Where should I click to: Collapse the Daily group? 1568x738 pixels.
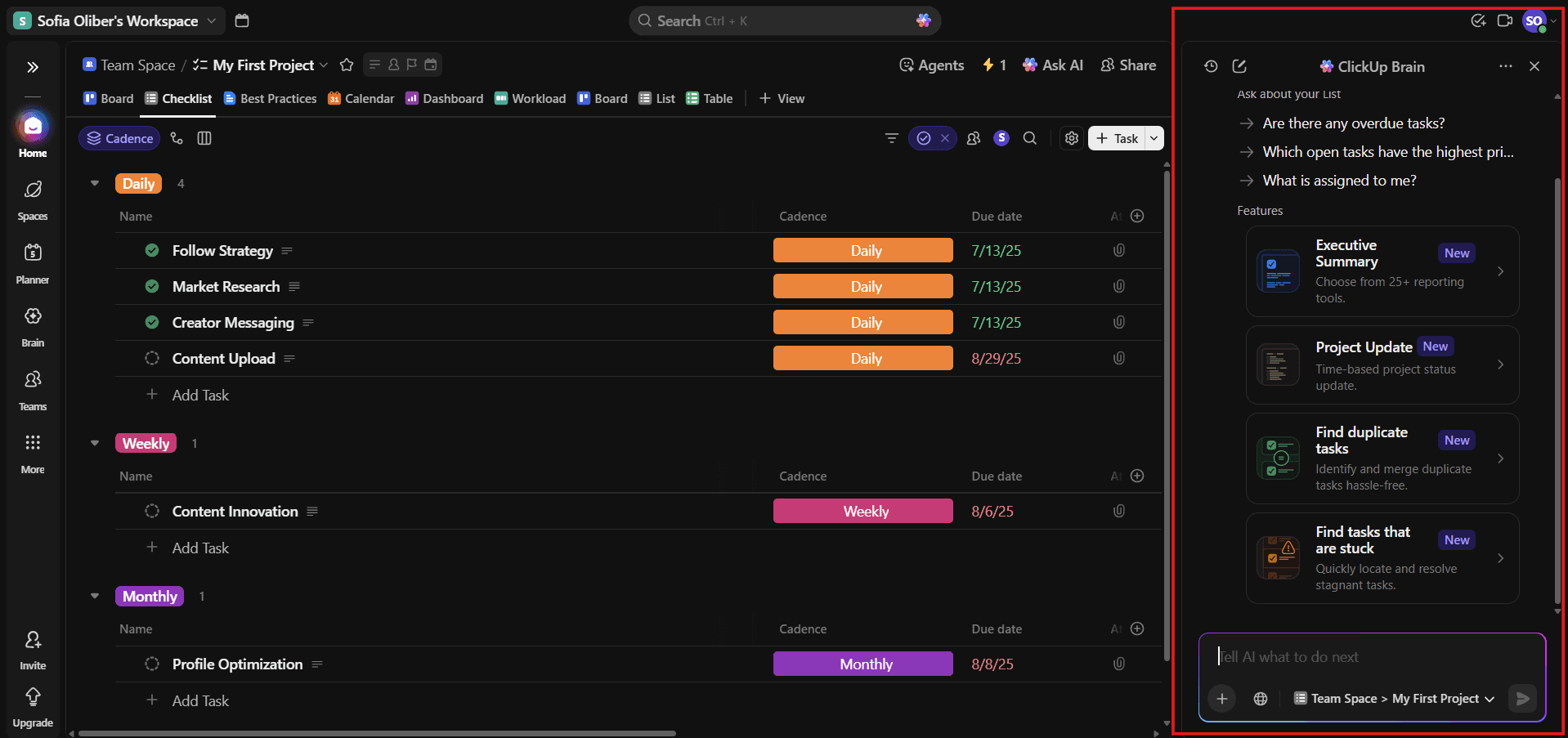[x=95, y=184]
